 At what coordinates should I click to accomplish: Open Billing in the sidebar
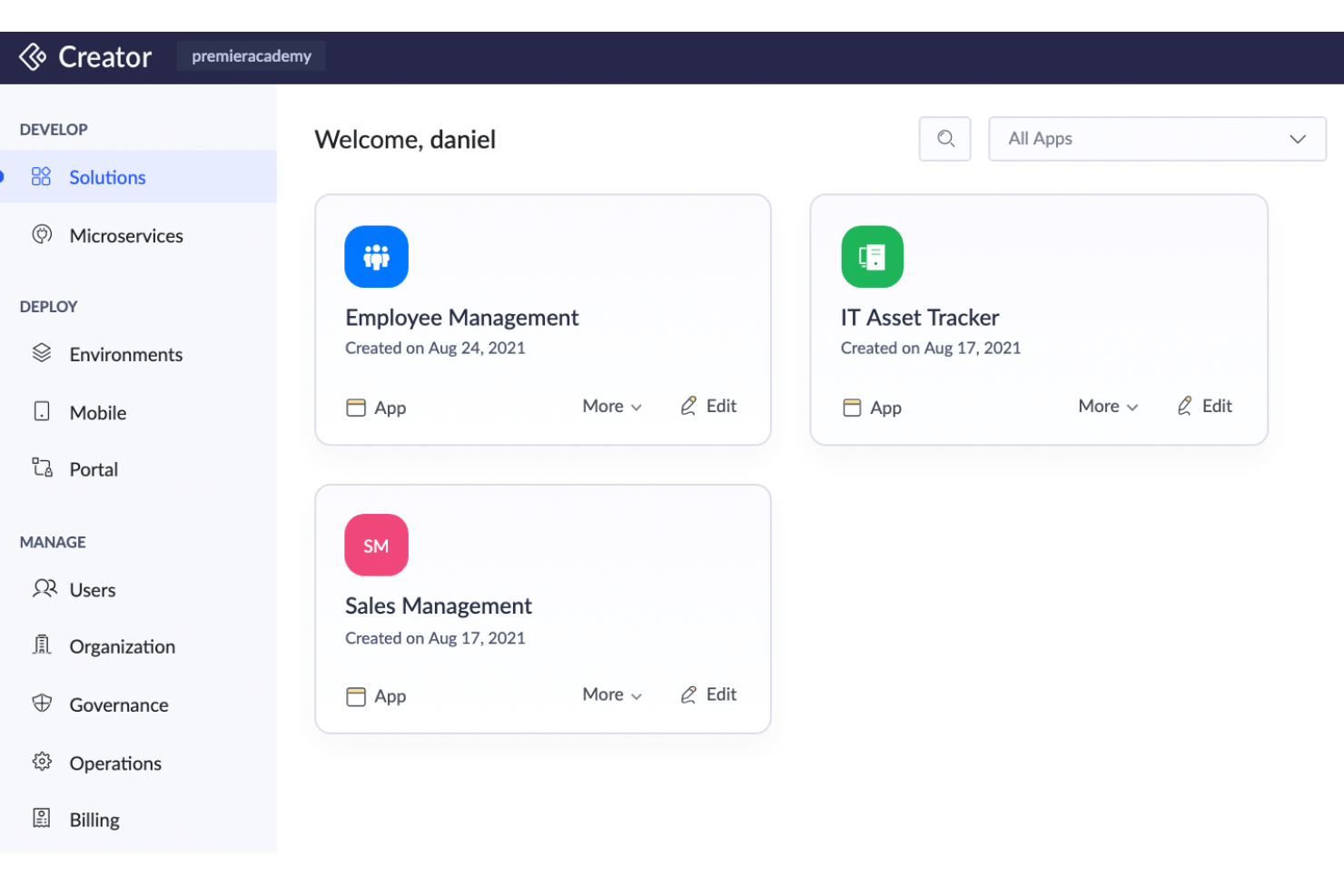[94, 820]
